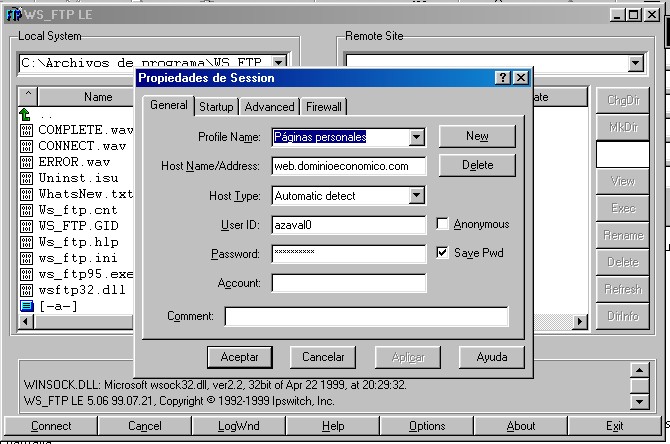The height and width of the screenshot is (444, 670).
Task: Toggle the Anonymous checkbox
Action: 442,223
